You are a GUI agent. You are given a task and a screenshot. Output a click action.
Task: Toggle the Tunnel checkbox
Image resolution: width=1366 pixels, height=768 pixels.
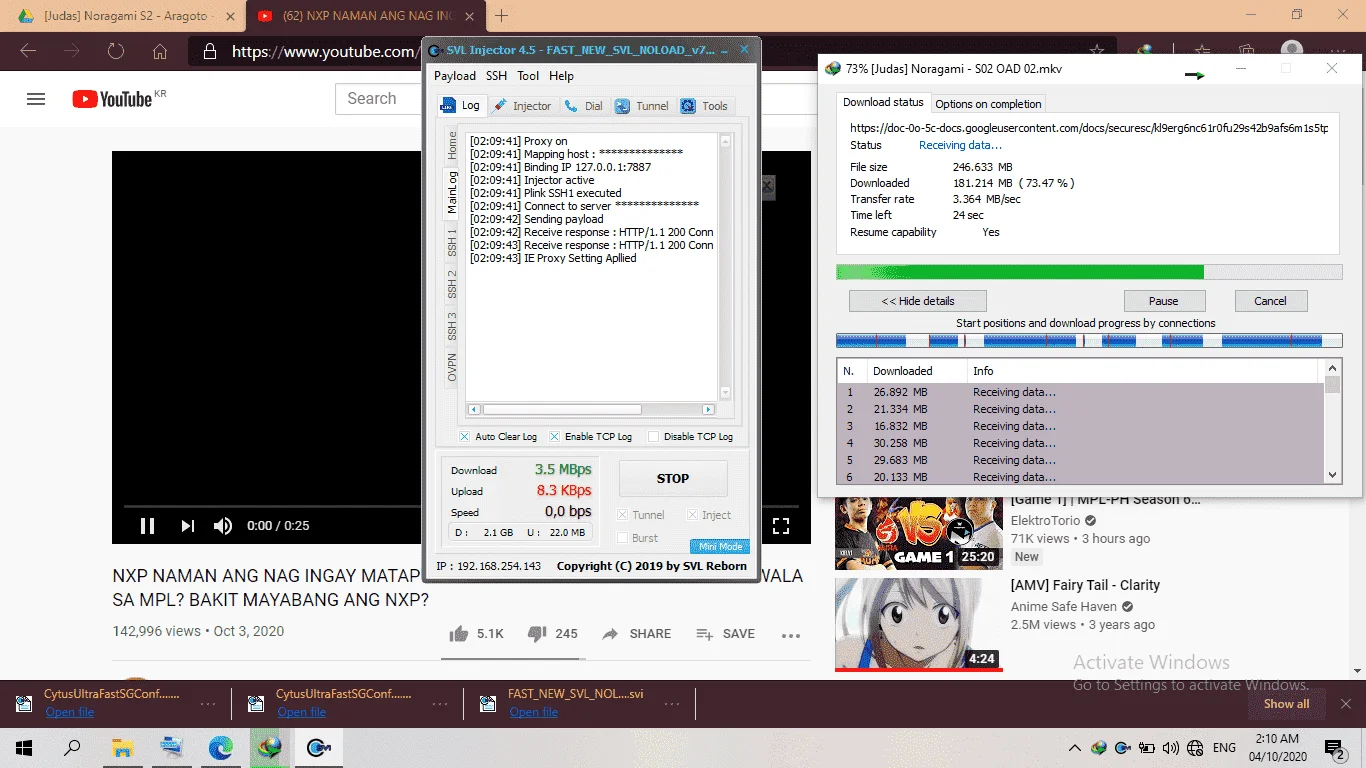623,515
